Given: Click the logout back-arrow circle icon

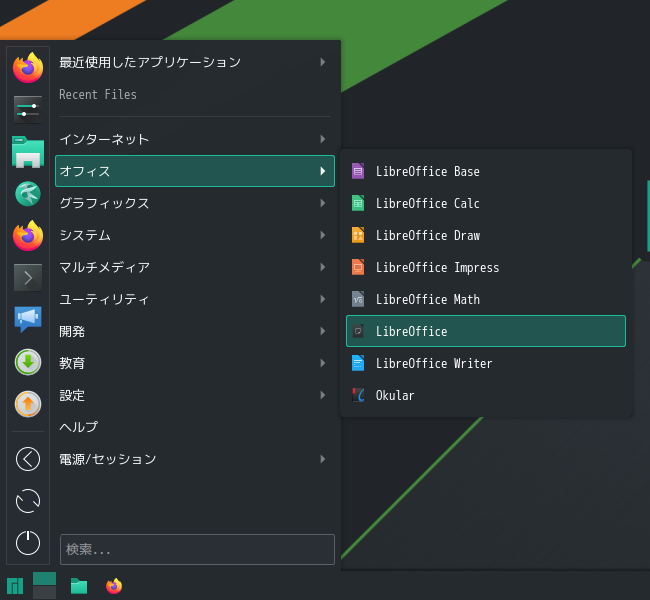Looking at the screenshot, I should coord(28,459).
